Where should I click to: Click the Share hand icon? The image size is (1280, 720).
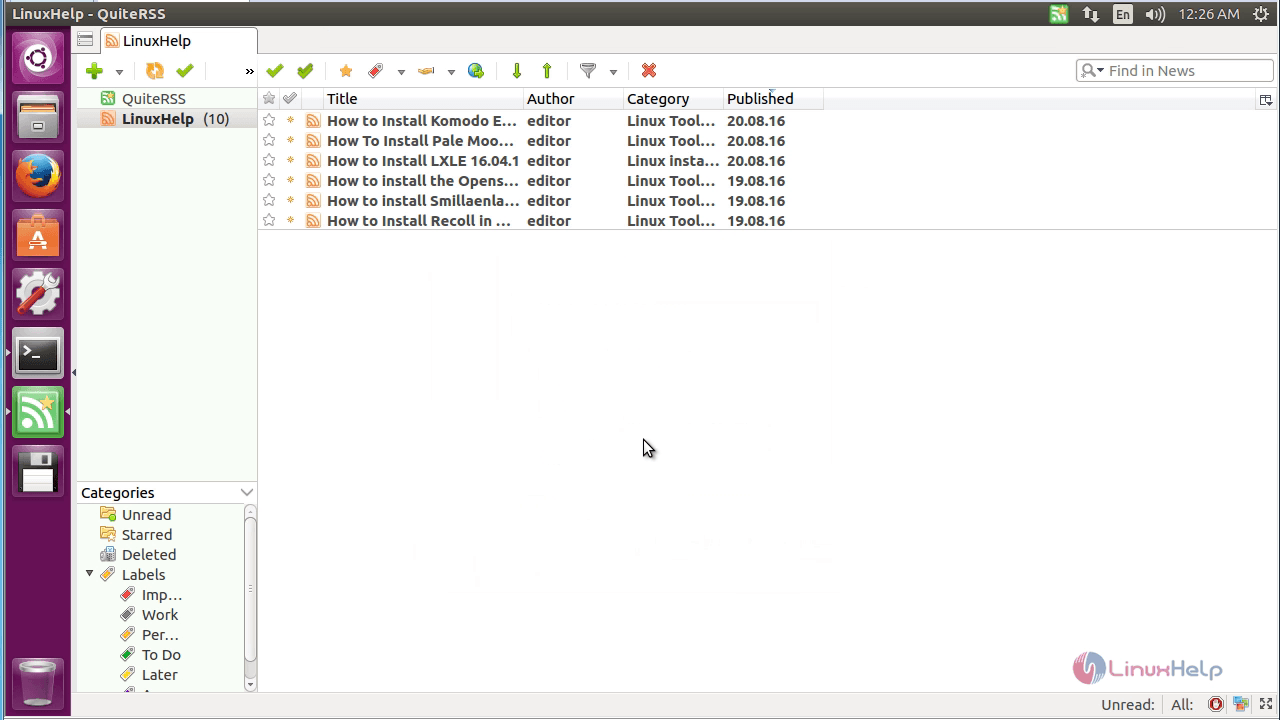pyautogui.click(x=426, y=71)
